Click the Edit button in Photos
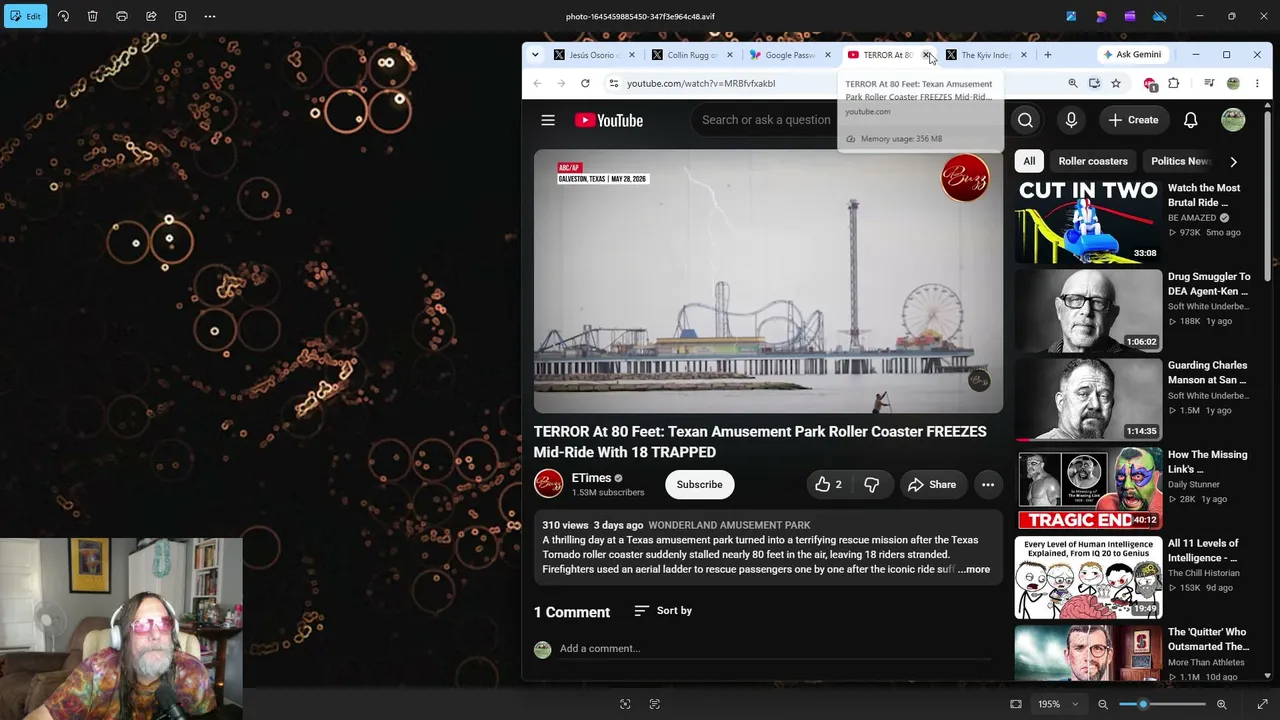Viewport: 1280px width, 720px height. click(x=26, y=16)
